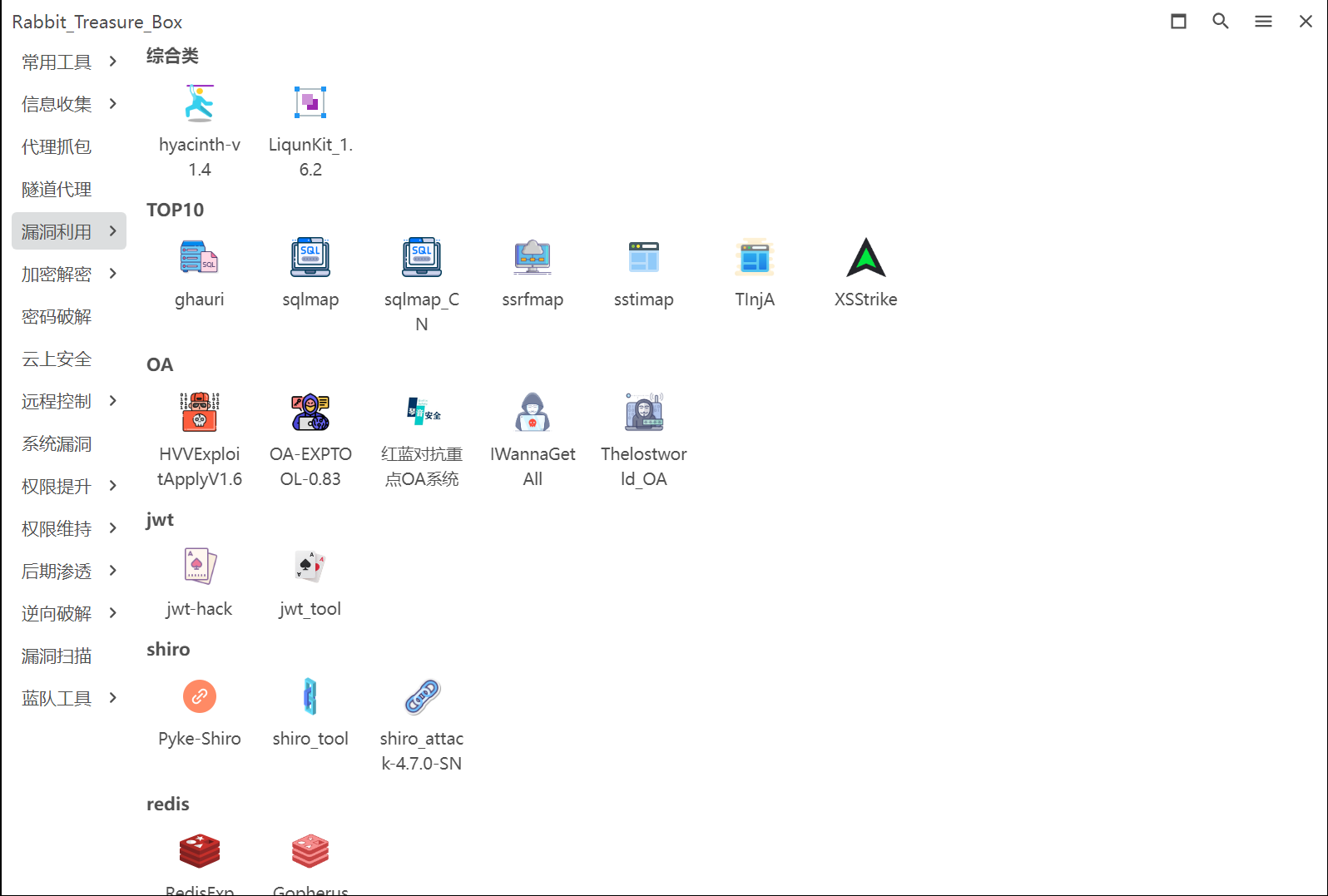The width and height of the screenshot is (1328, 896).
Task: Select the 常用工具 sidebar label
Action: pyautogui.click(x=57, y=62)
